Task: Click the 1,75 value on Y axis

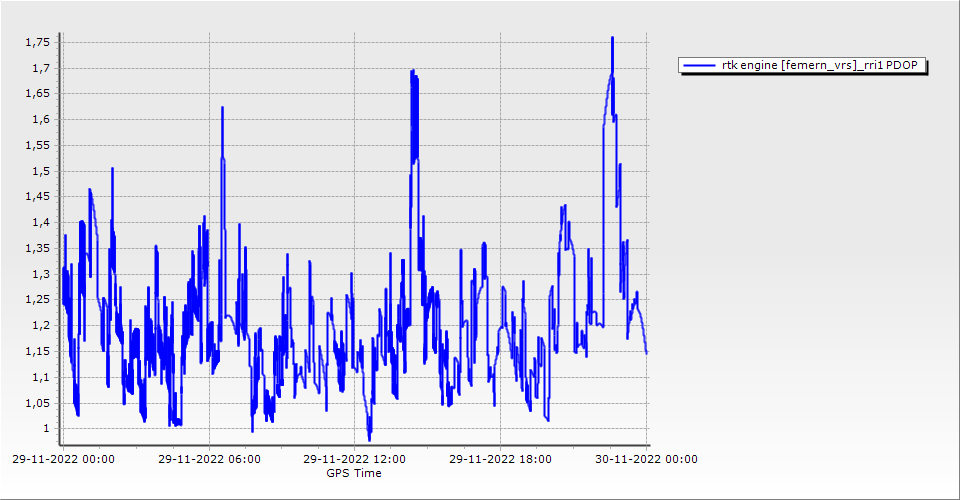Action: click(37, 42)
